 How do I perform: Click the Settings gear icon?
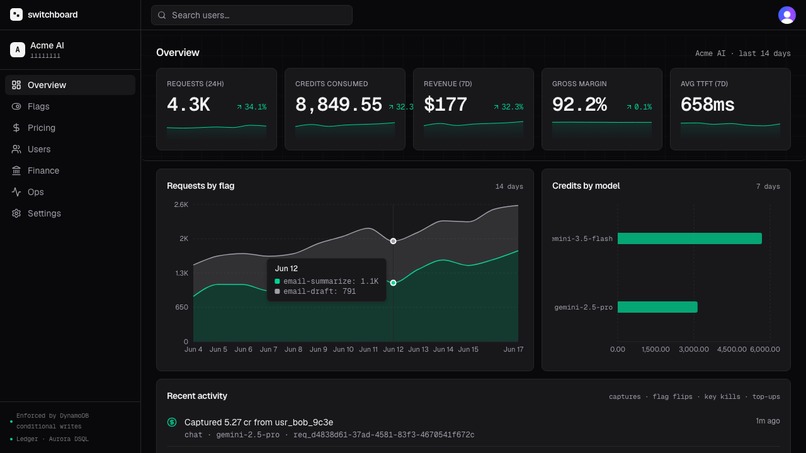tap(16, 213)
